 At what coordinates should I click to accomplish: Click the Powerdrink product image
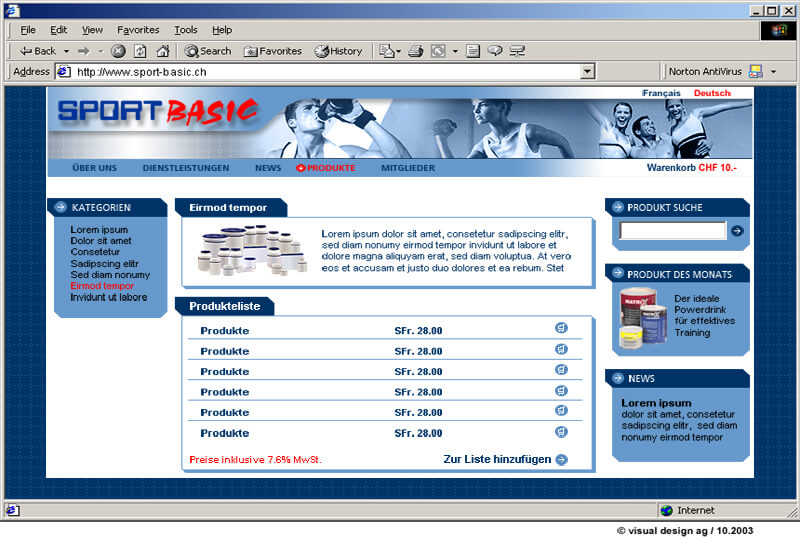[643, 318]
